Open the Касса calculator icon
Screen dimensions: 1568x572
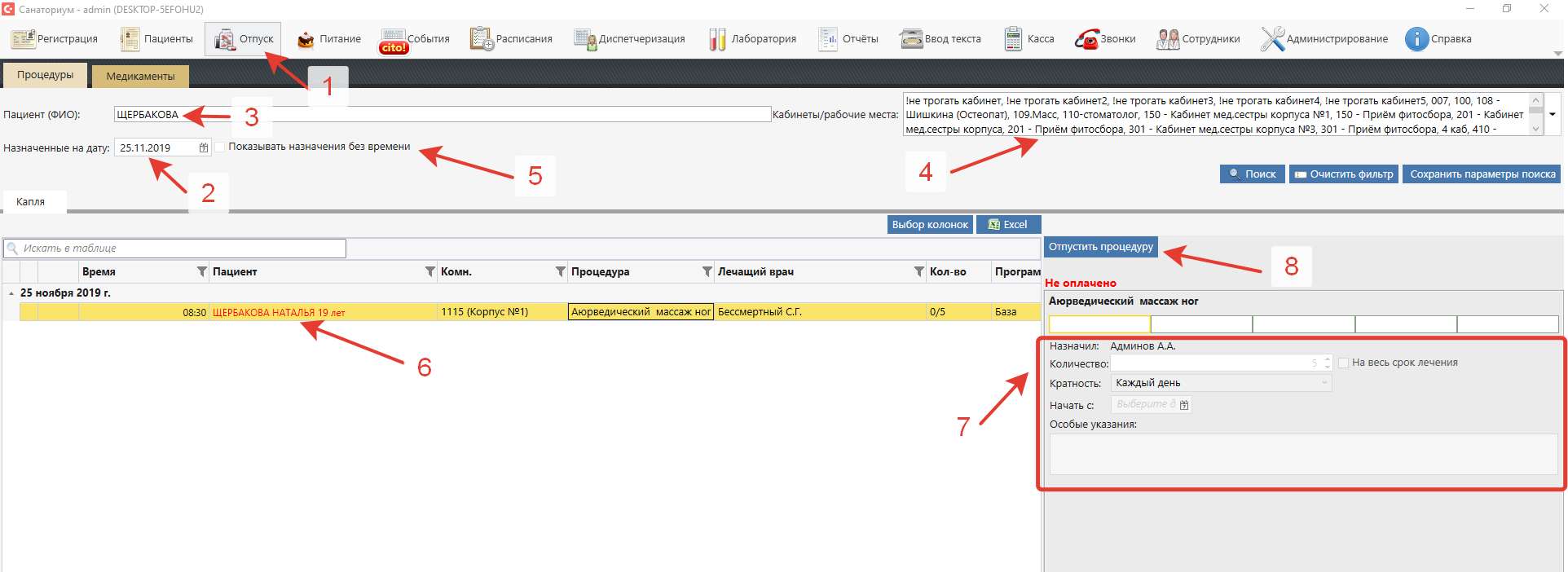coord(1013,39)
